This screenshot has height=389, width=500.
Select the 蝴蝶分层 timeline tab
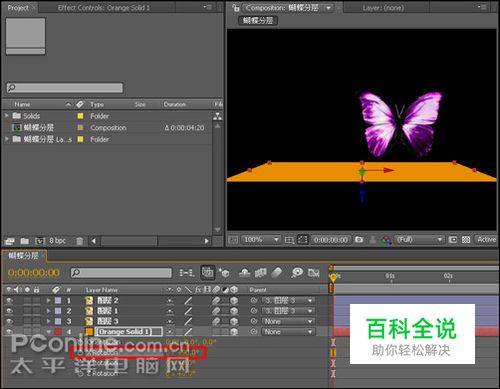[23, 256]
